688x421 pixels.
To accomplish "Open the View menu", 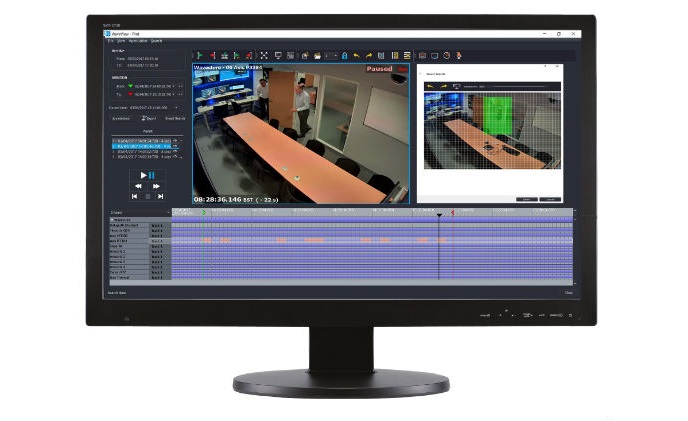I will coord(121,41).
